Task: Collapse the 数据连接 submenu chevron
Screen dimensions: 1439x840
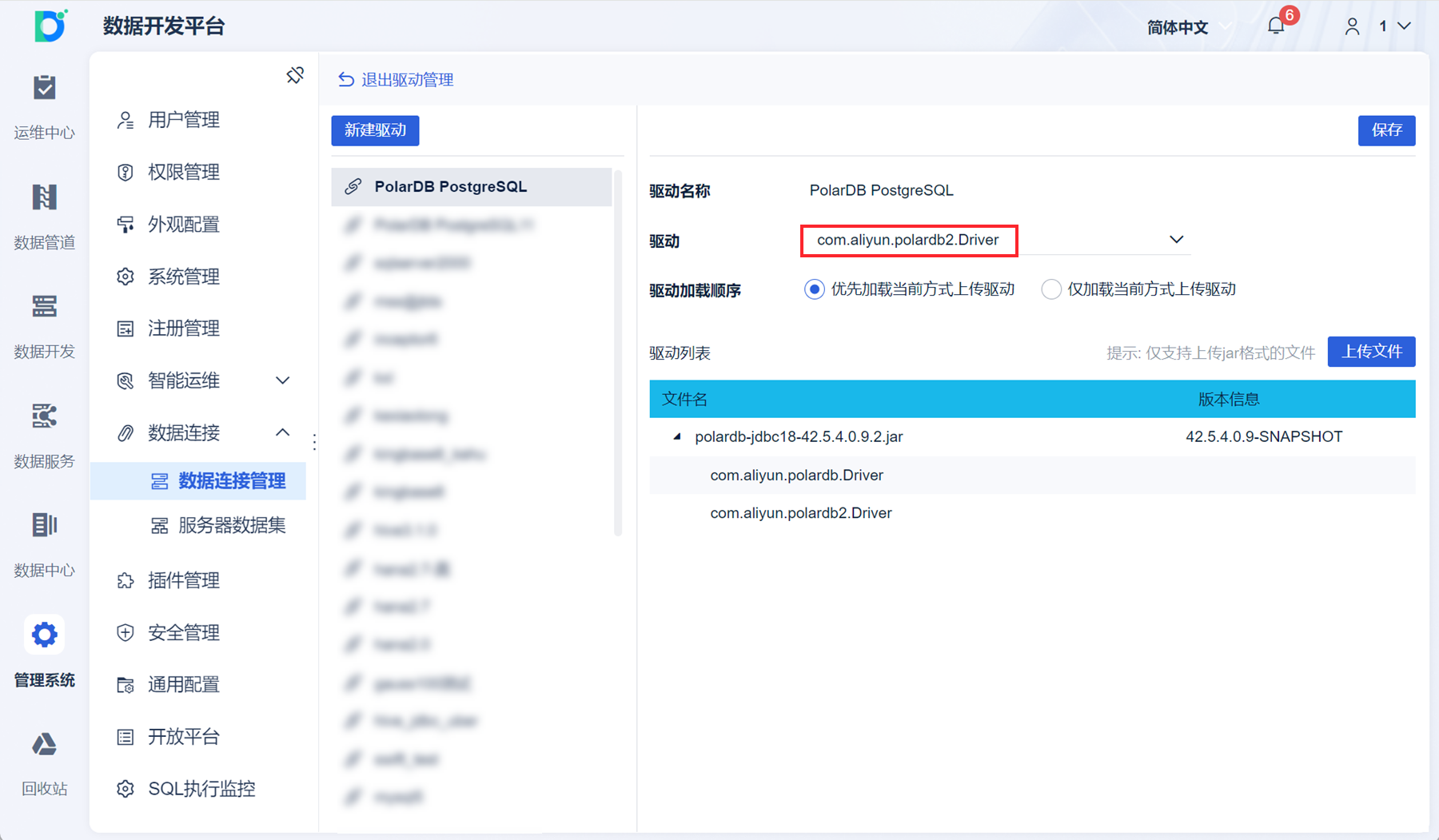Action: point(282,432)
